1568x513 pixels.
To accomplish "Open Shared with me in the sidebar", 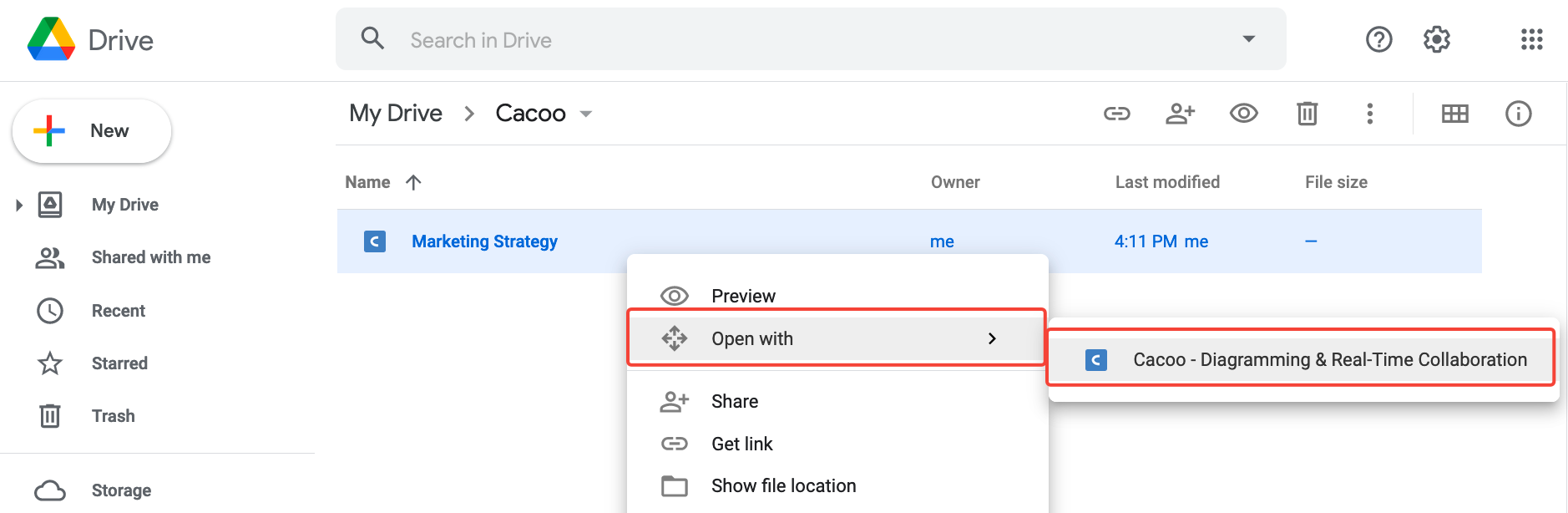I will pos(151,257).
